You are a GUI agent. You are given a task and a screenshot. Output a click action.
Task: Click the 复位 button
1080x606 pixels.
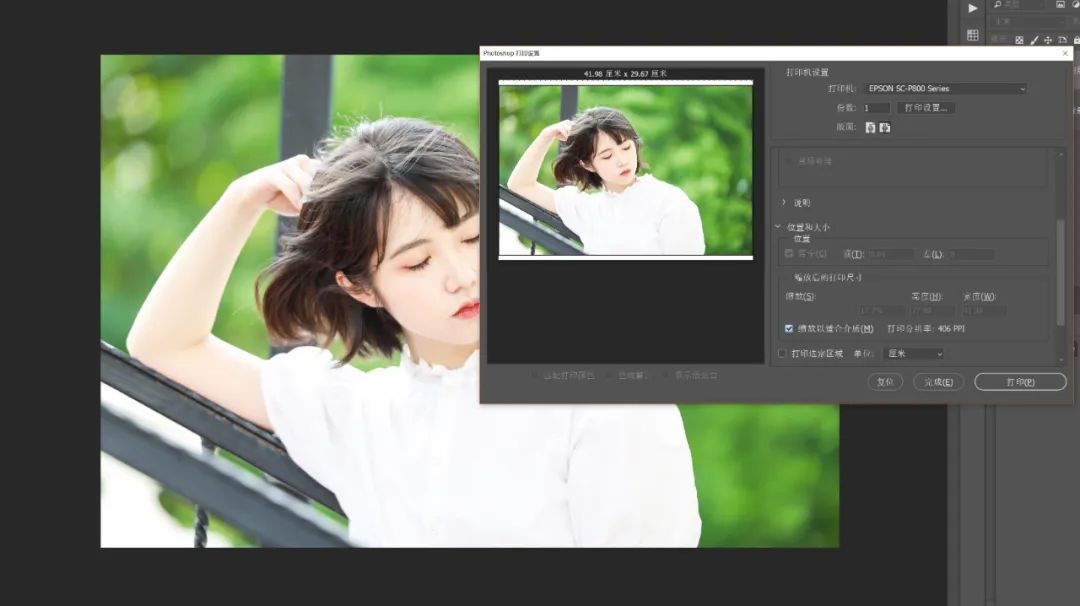884,381
